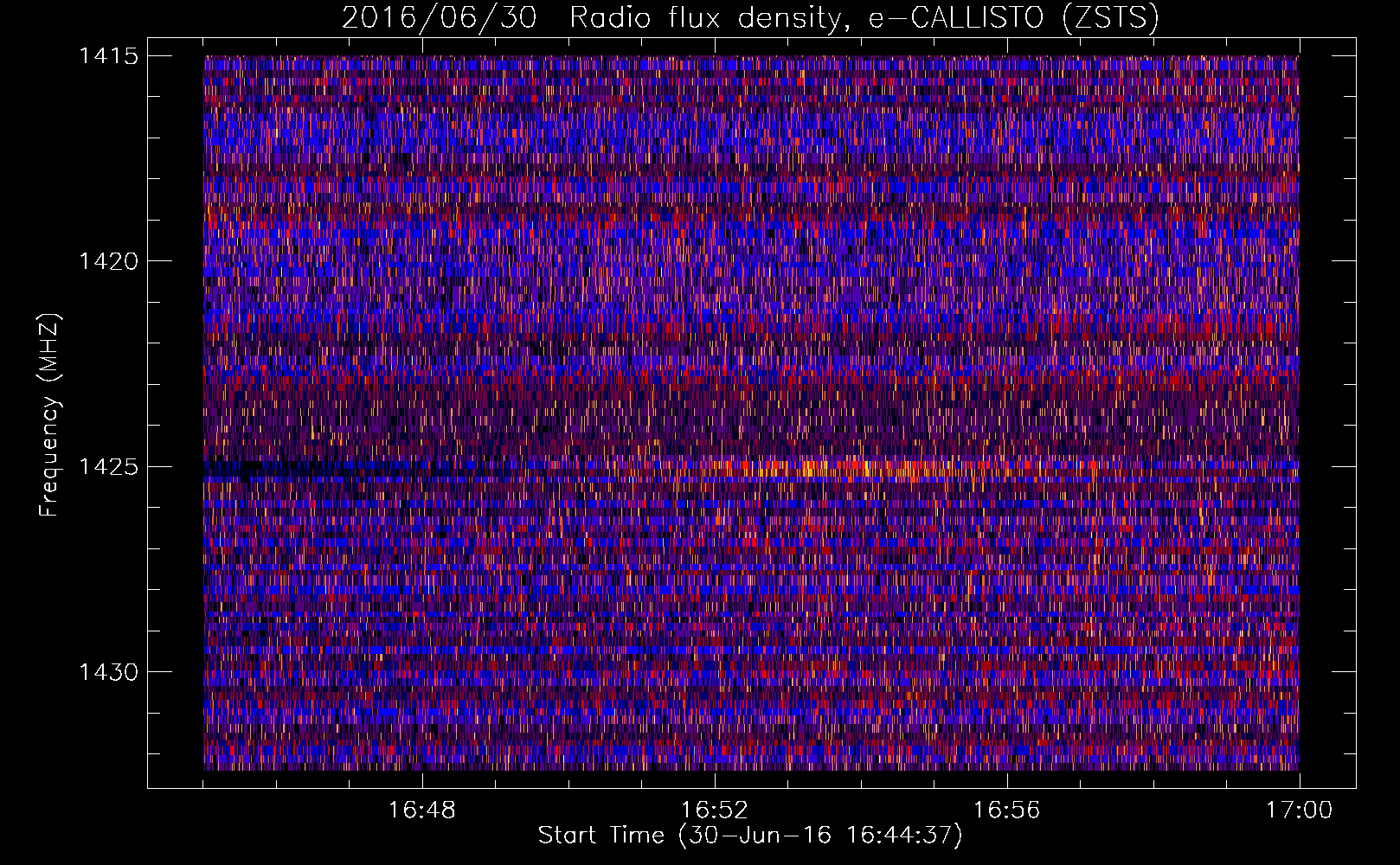
Task: Select the 1430 frequency axis label
Action: click(x=108, y=672)
